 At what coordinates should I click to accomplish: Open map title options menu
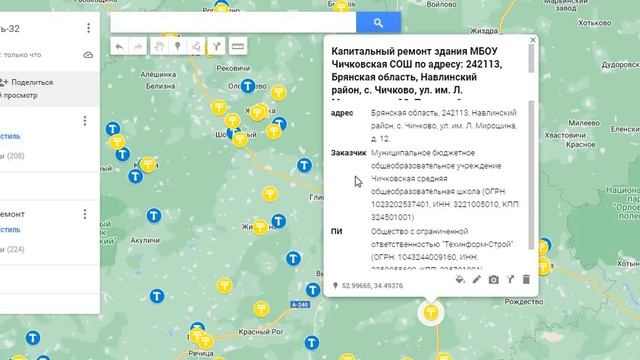coord(89,28)
